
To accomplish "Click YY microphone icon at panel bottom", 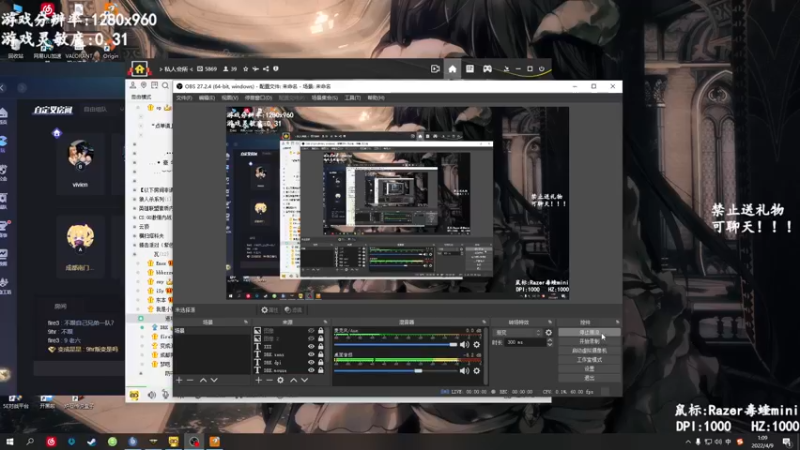I will click(x=165, y=394).
